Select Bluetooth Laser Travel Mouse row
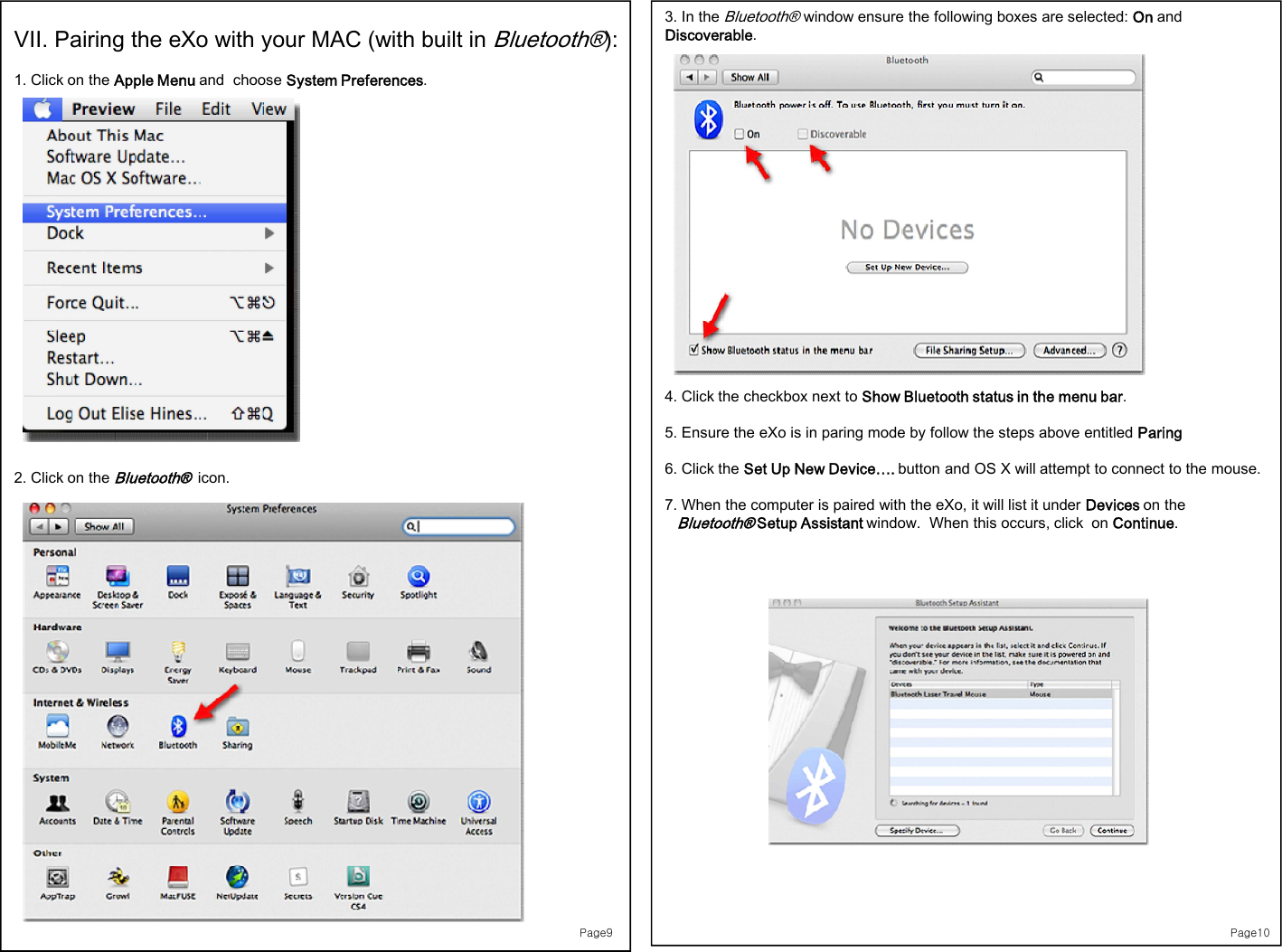 (1001, 694)
